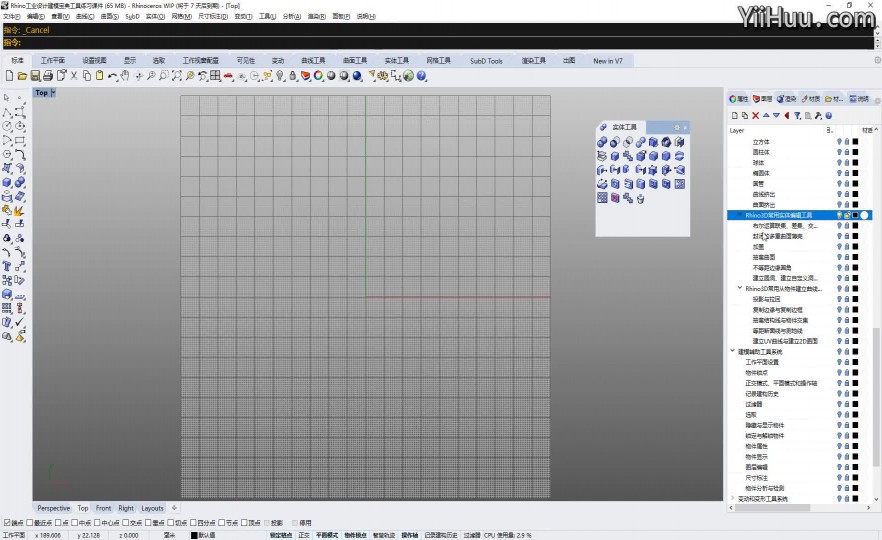Click the Open file folder icon

[22, 75]
